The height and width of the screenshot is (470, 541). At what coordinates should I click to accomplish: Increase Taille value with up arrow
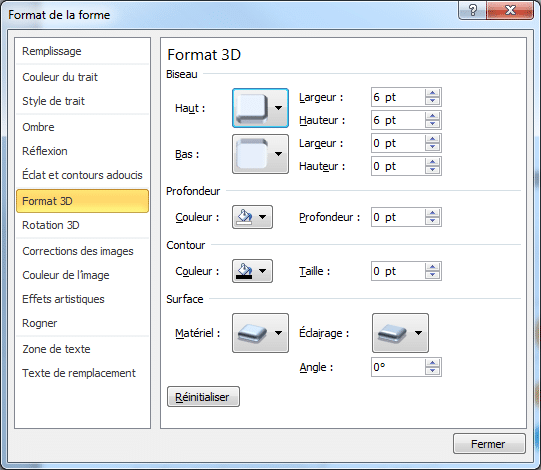432,267
